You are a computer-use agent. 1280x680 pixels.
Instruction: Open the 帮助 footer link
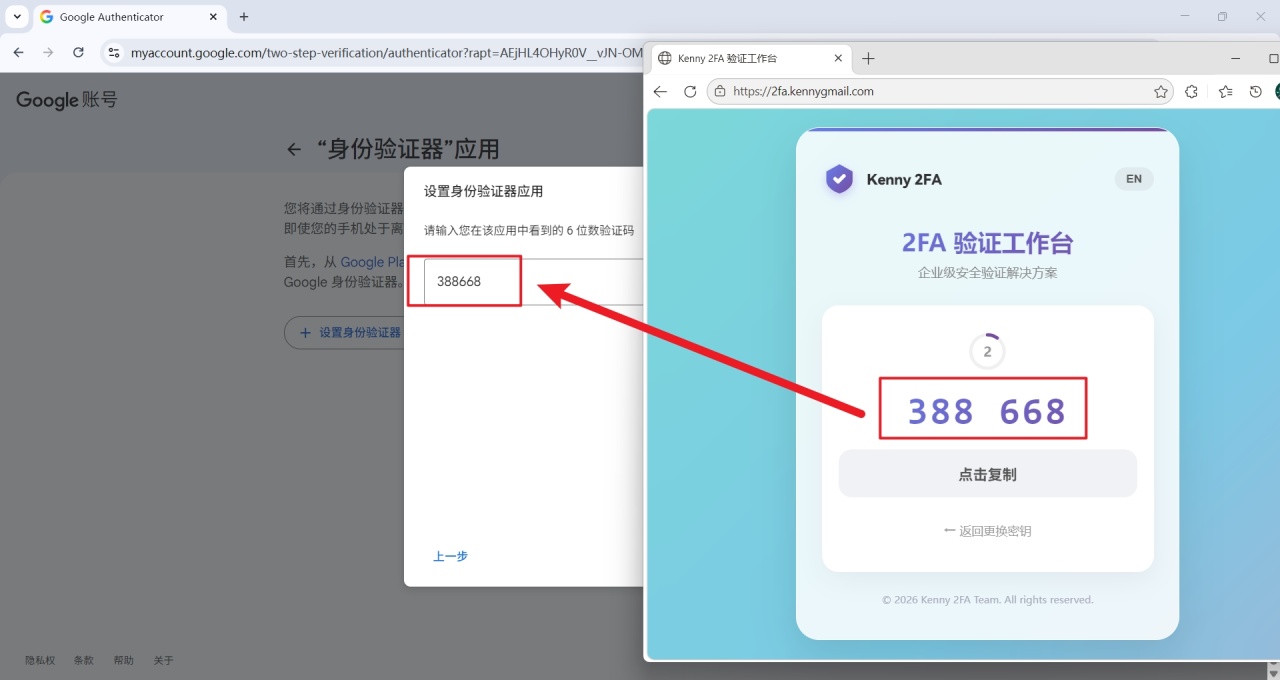point(123,660)
